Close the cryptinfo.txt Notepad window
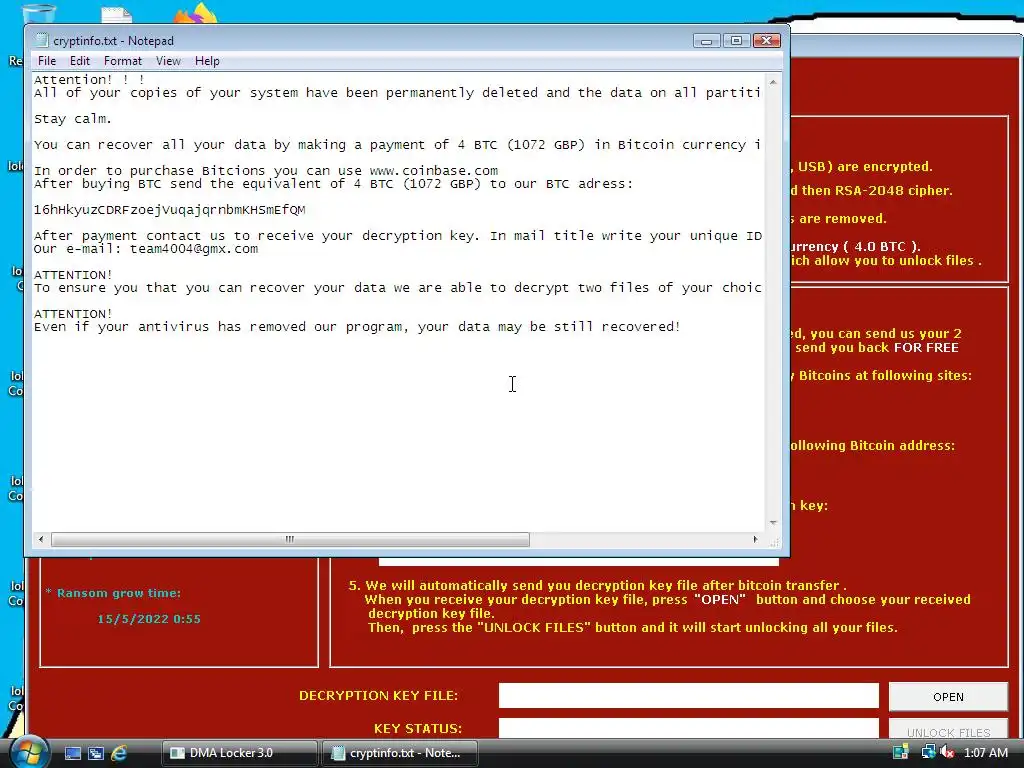The width and height of the screenshot is (1024, 768). pos(767,41)
